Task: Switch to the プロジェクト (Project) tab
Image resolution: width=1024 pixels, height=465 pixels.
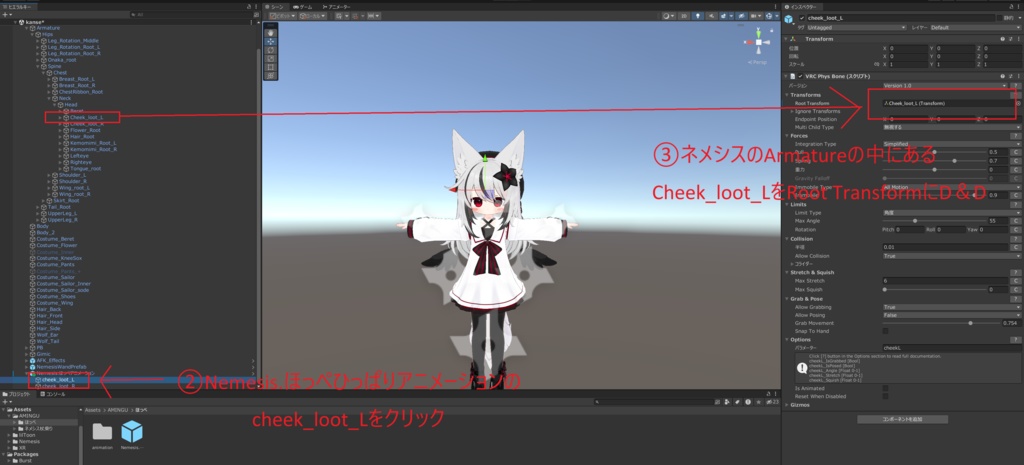Action: pos(19,394)
